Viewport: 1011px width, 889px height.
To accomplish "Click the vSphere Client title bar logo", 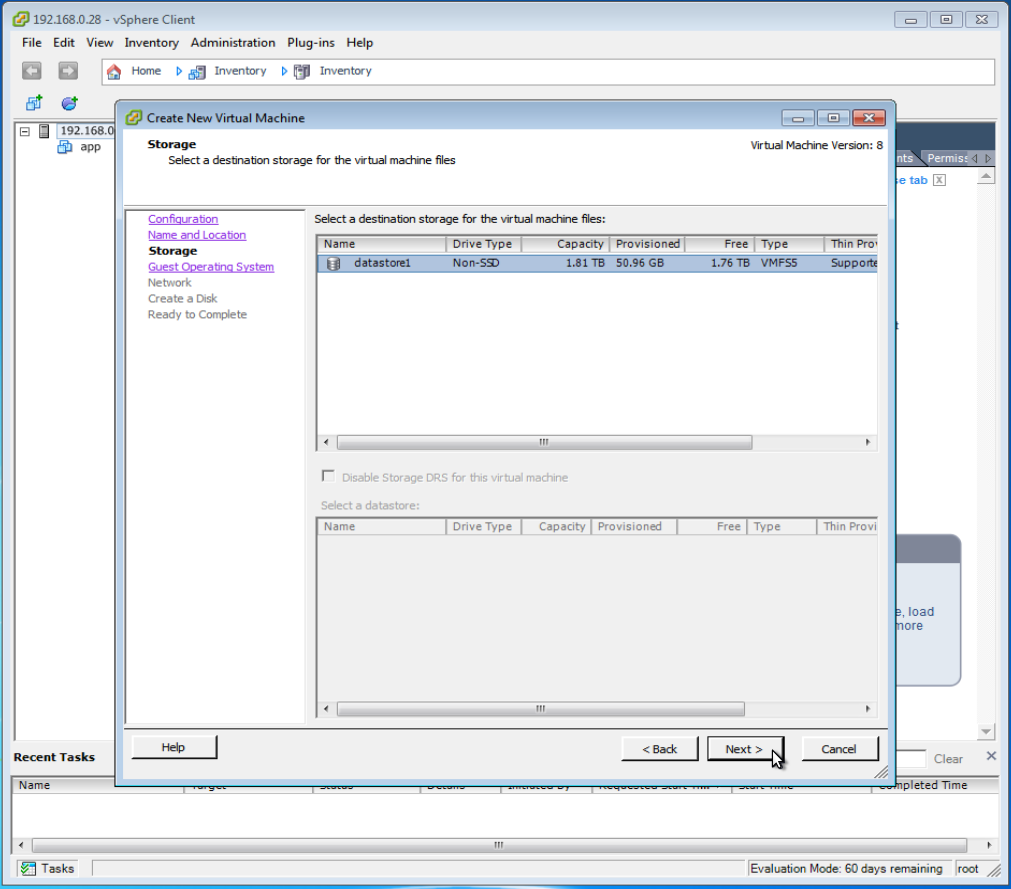I will pyautogui.click(x=21, y=19).
